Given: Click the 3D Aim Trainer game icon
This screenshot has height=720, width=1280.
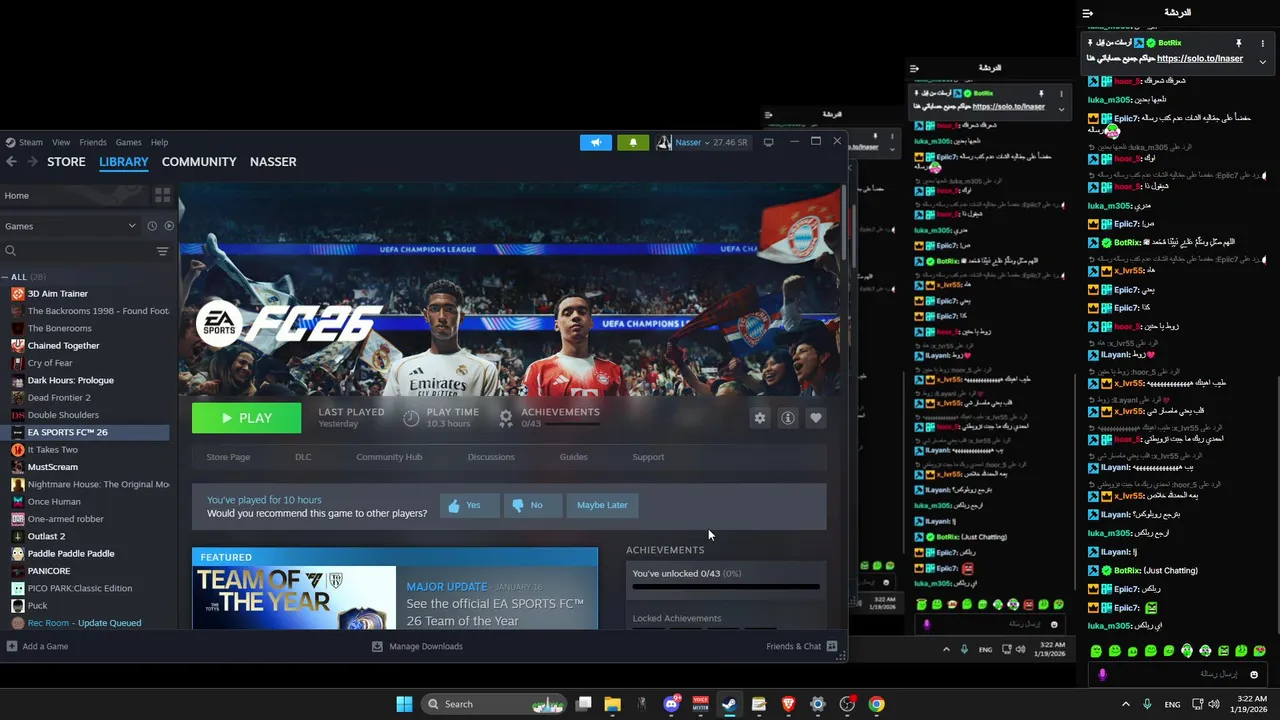Looking at the screenshot, I should click(x=17, y=294).
